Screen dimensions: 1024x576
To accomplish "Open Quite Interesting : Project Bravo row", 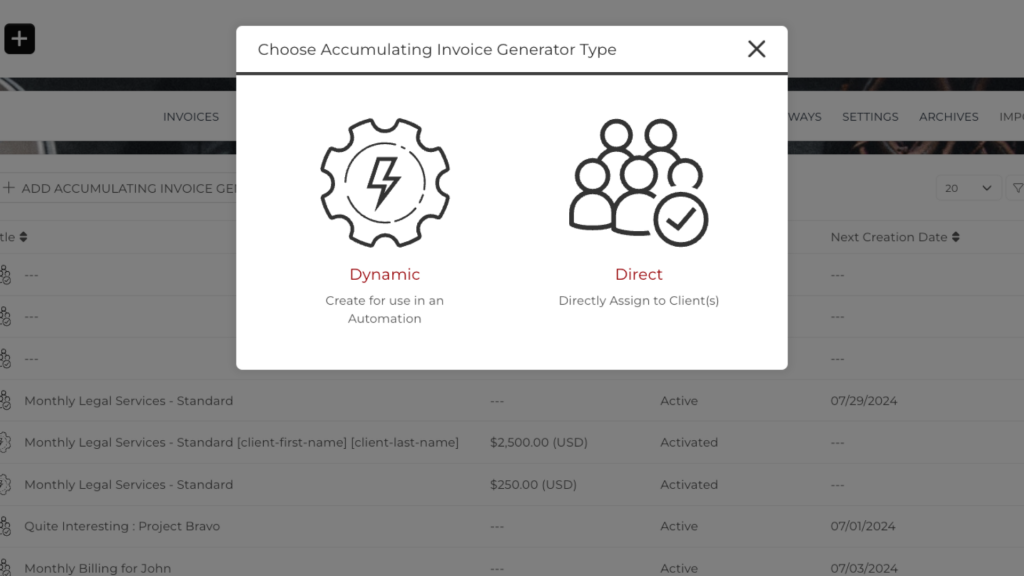I will 122,526.
